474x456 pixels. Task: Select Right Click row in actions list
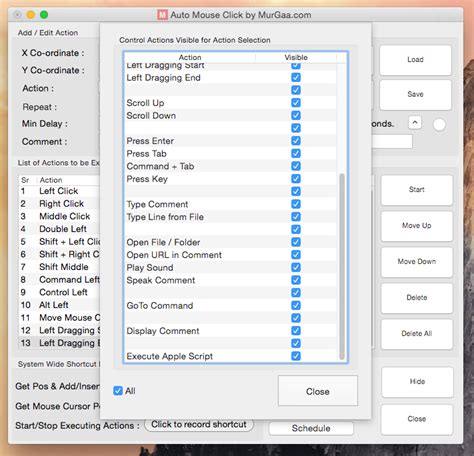pyautogui.click(x=59, y=204)
